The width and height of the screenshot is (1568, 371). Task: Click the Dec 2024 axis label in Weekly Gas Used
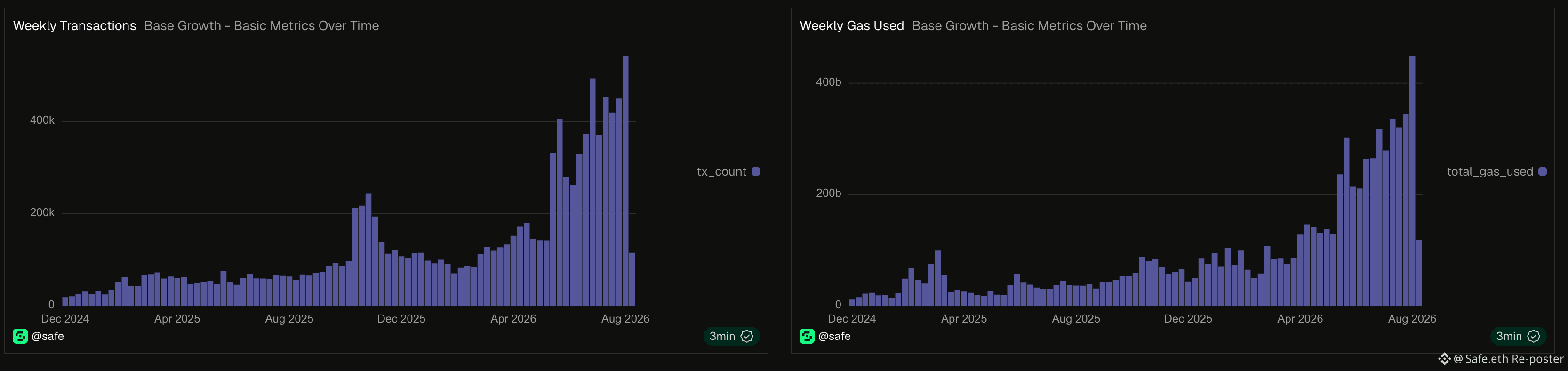point(852,319)
